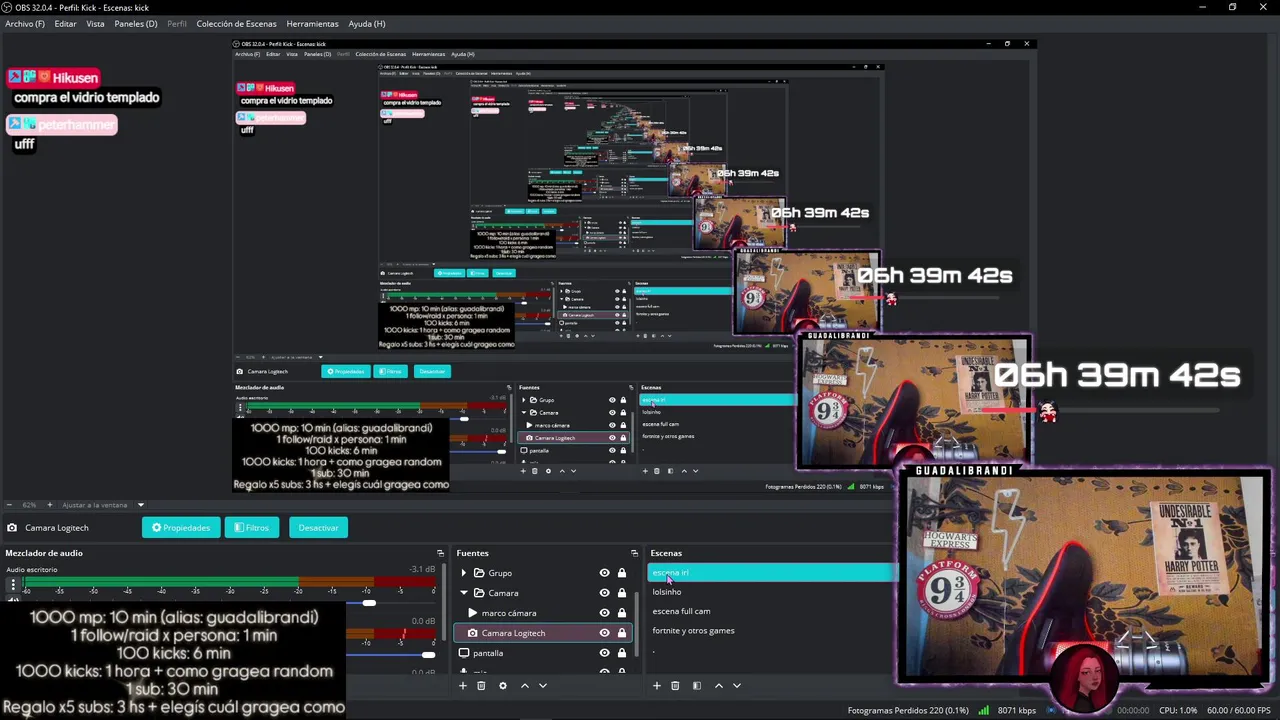Open source properties gear in Fuentes toolbar
The width and height of the screenshot is (1280, 720).
coord(503,686)
